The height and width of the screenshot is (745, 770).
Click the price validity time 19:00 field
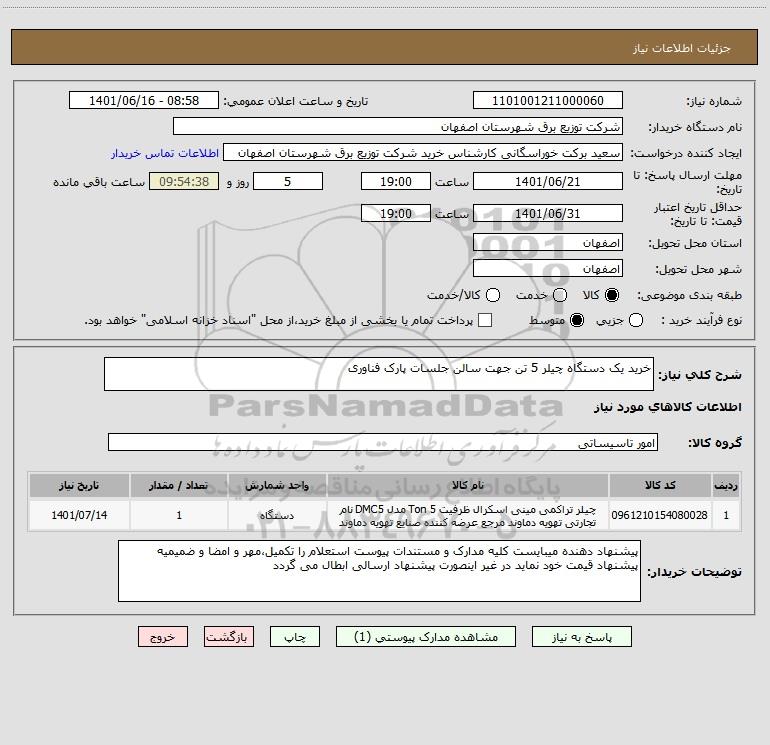396,213
